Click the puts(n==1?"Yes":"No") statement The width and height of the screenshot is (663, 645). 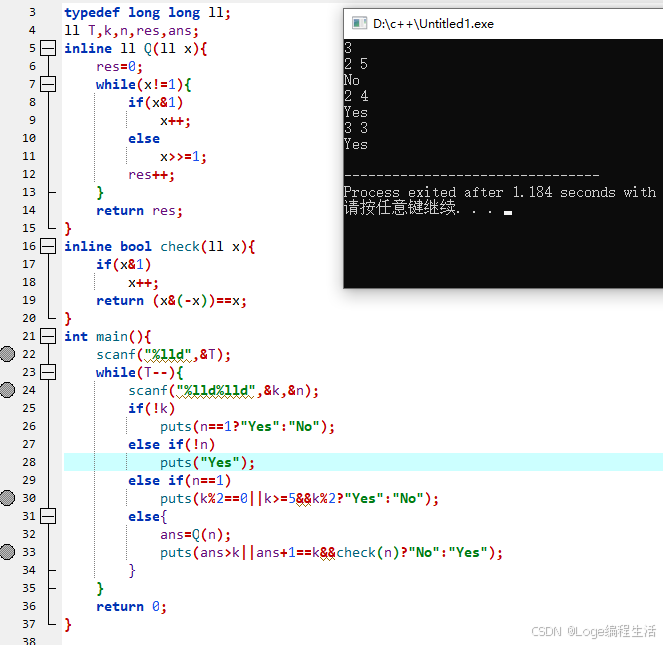point(247,426)
